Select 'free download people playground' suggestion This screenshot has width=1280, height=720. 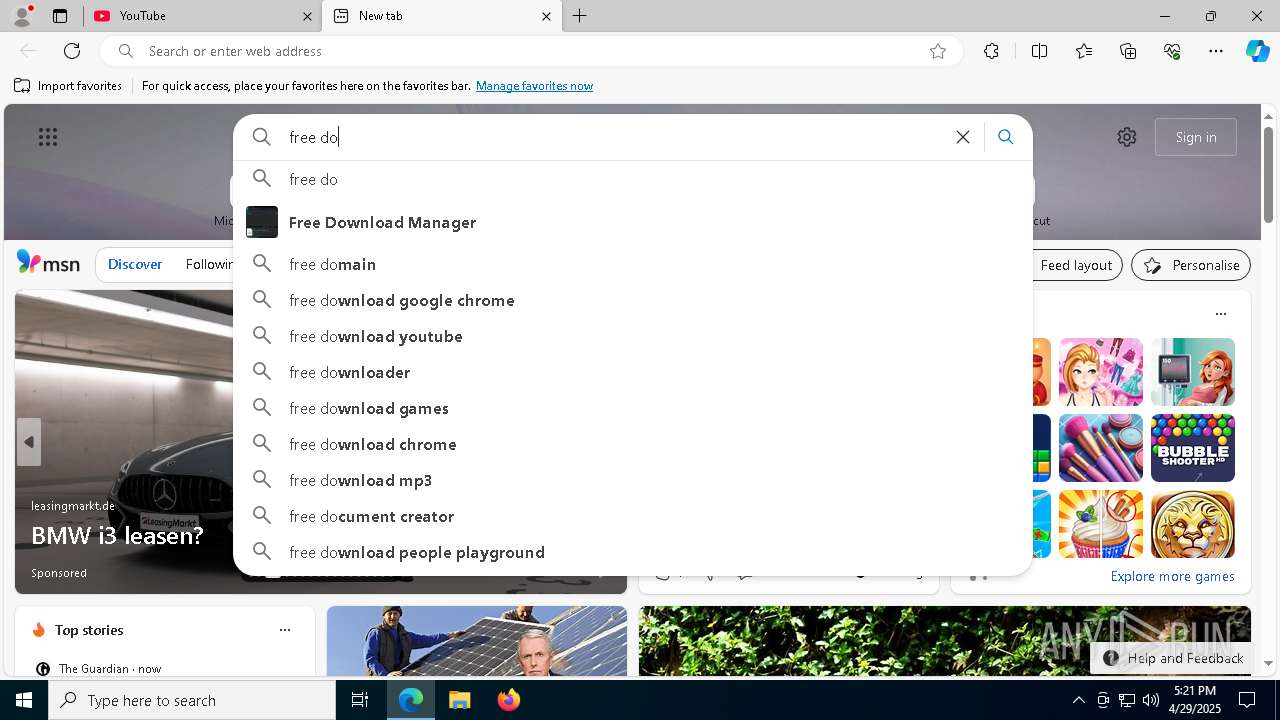tap(632, 552)
